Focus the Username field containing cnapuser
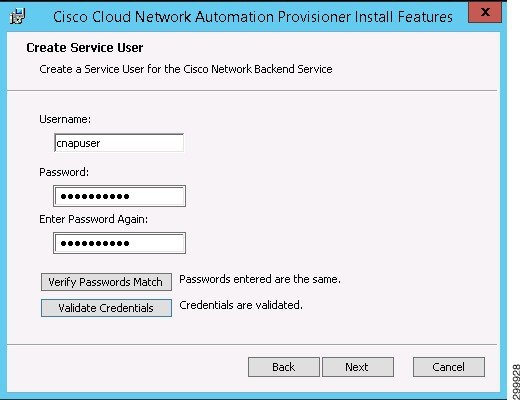Viewport: 520px width, 400px height. (x=119, y=143)
